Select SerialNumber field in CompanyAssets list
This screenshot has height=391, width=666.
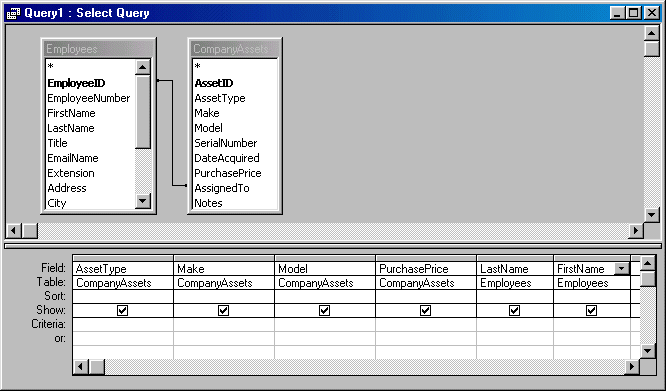[226, 143]
